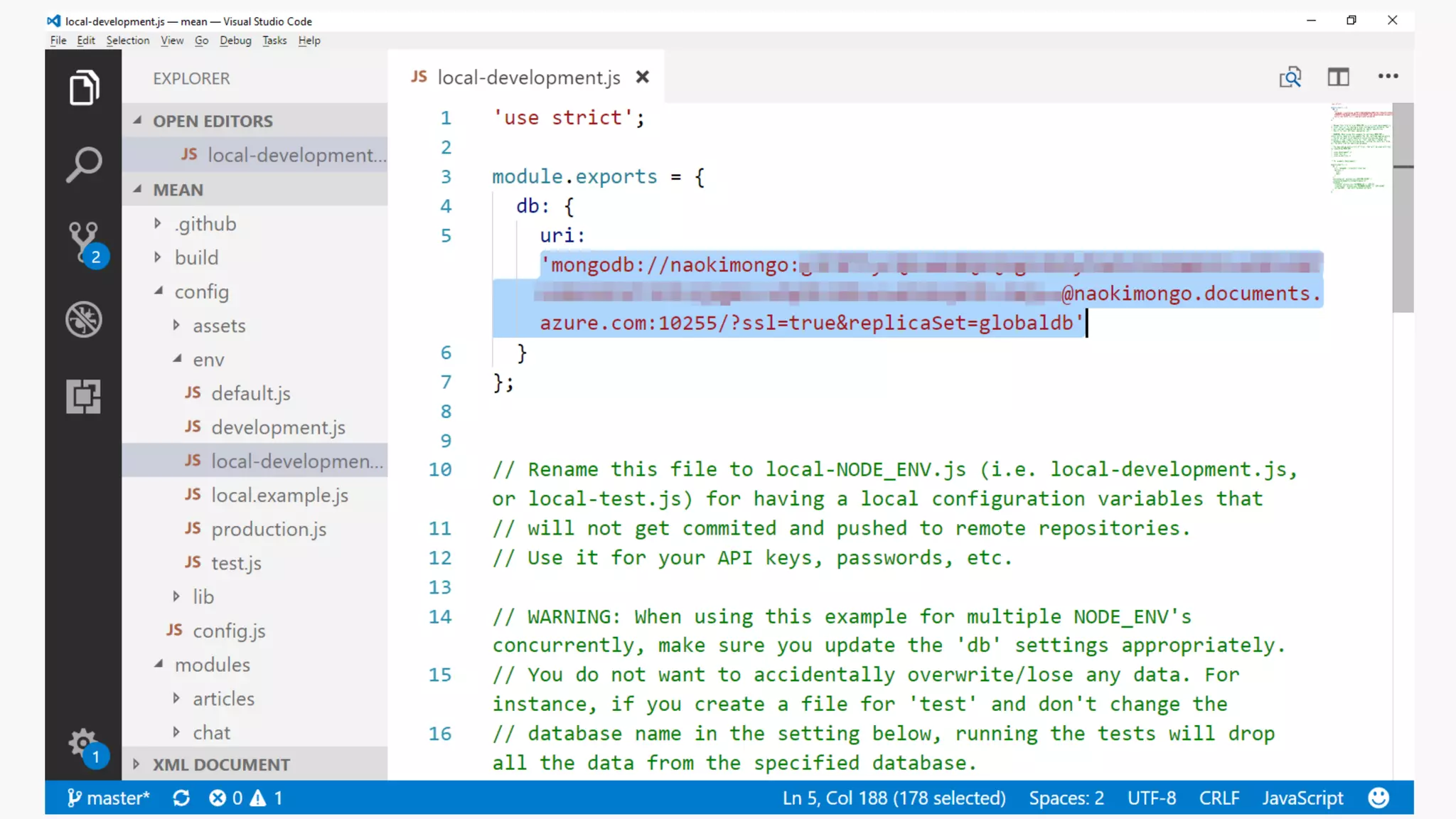This screenshot has width=1456, height=819.
Task: Close the local-development.js tab
Action: (x=643, y=77)
